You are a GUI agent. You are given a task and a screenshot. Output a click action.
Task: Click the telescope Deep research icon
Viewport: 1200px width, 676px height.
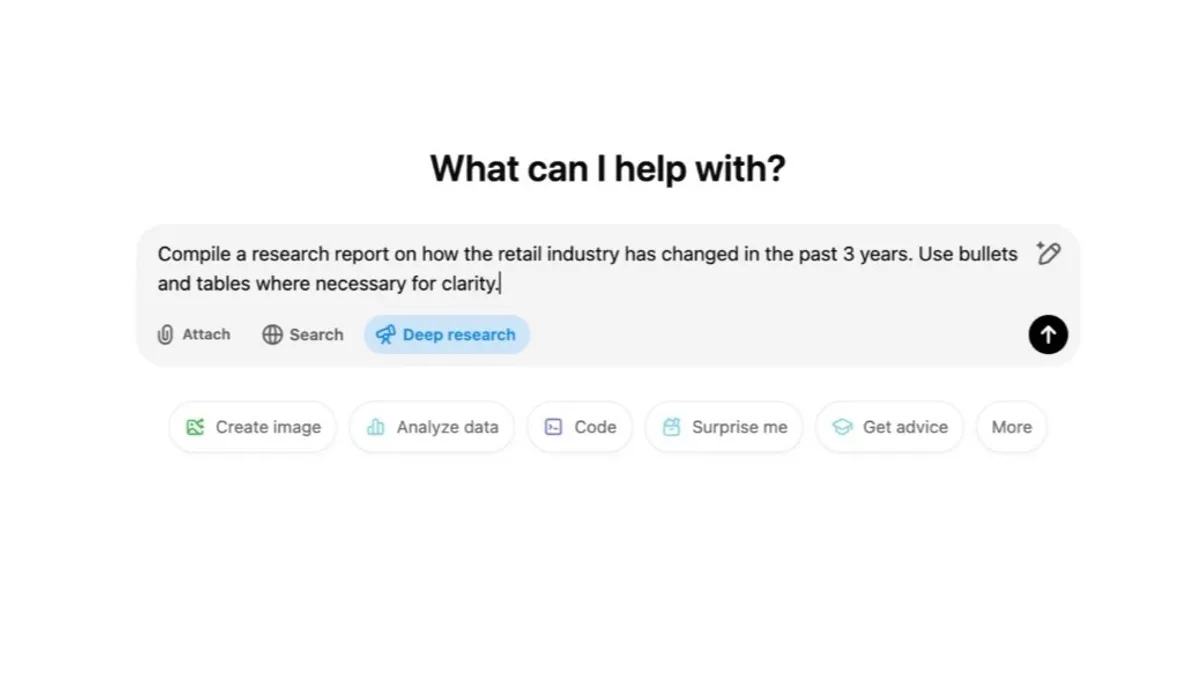coord(385,335)
